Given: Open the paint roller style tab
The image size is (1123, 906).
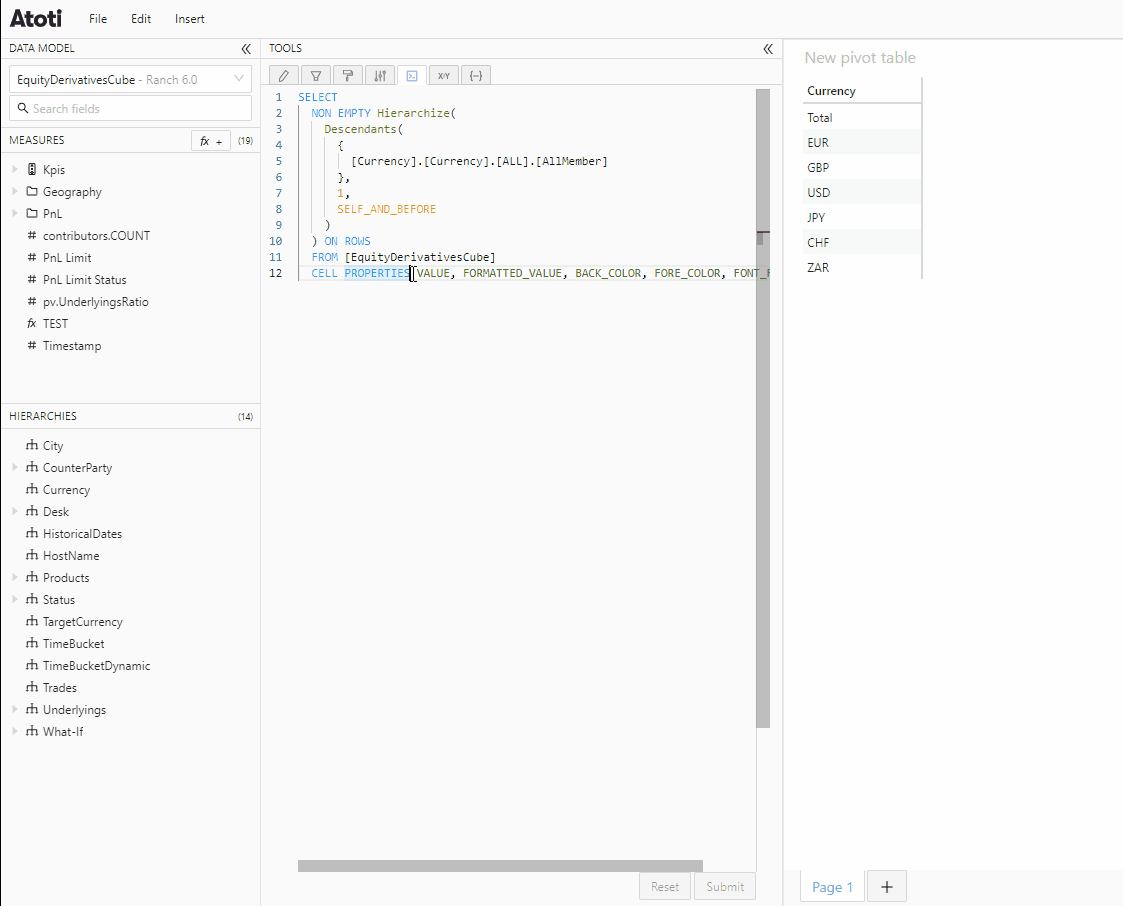Looking at the screenshot, I should (348, 75).
